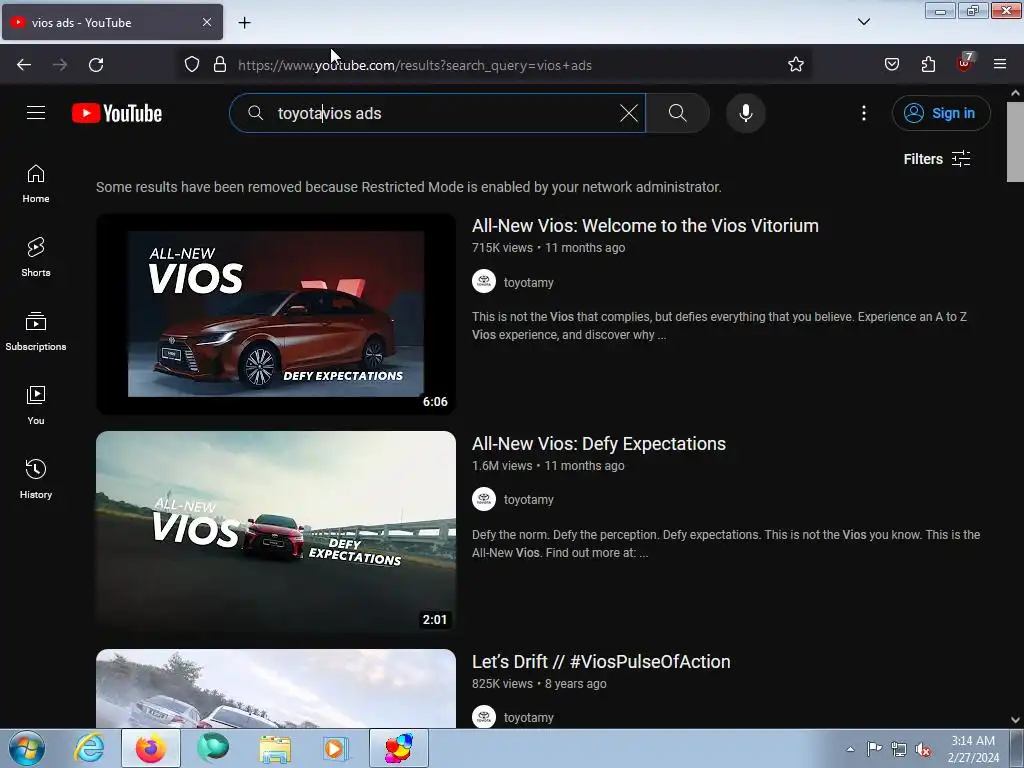This screenshot has height=768, width=1024.
Task: Open the Windows Start button
Action: pos(26,748)
